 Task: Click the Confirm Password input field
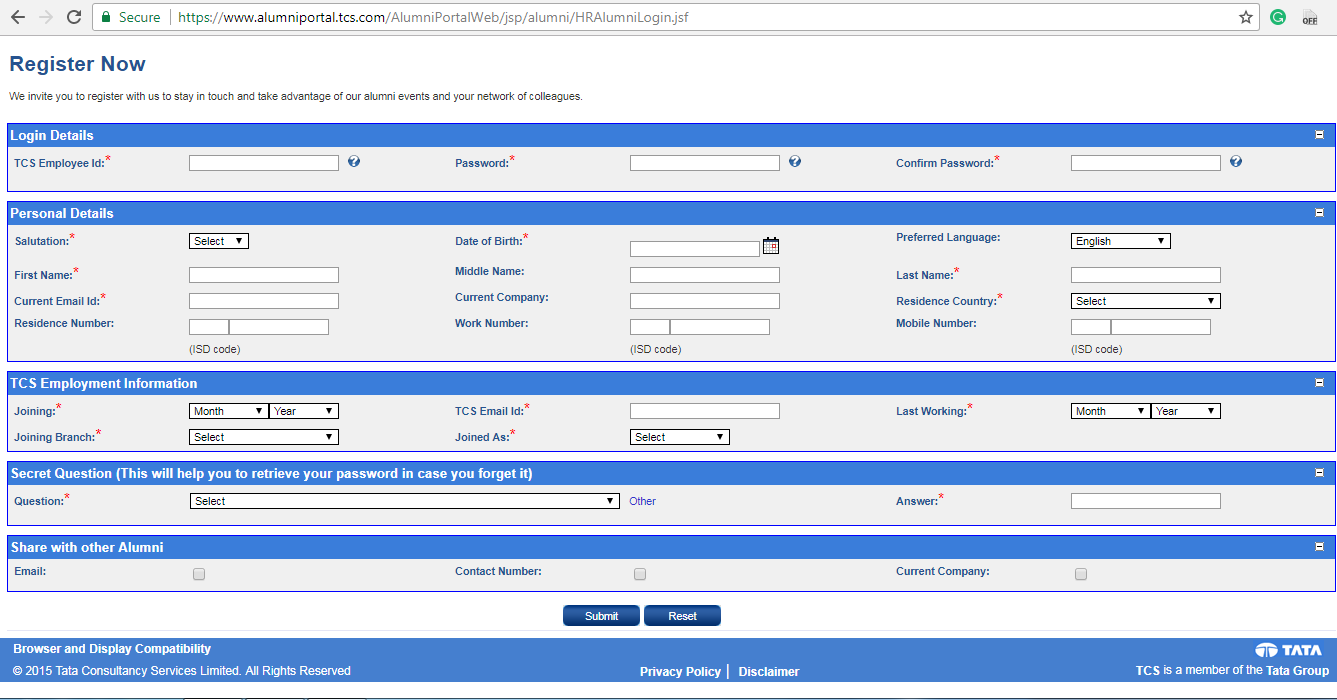coord(1146,163)
